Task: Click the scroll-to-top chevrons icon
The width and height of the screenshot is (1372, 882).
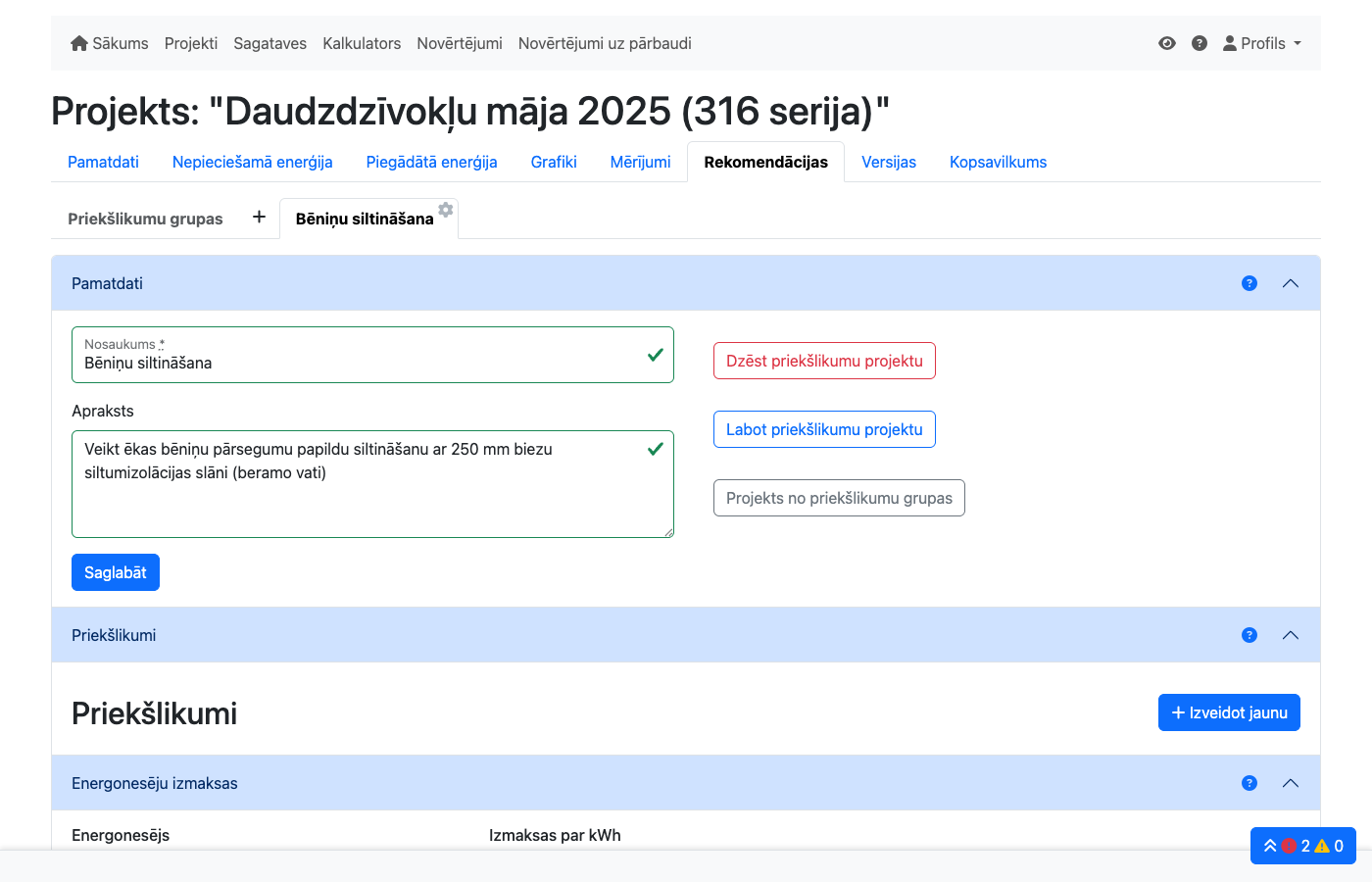Action: pos(1270,845)
